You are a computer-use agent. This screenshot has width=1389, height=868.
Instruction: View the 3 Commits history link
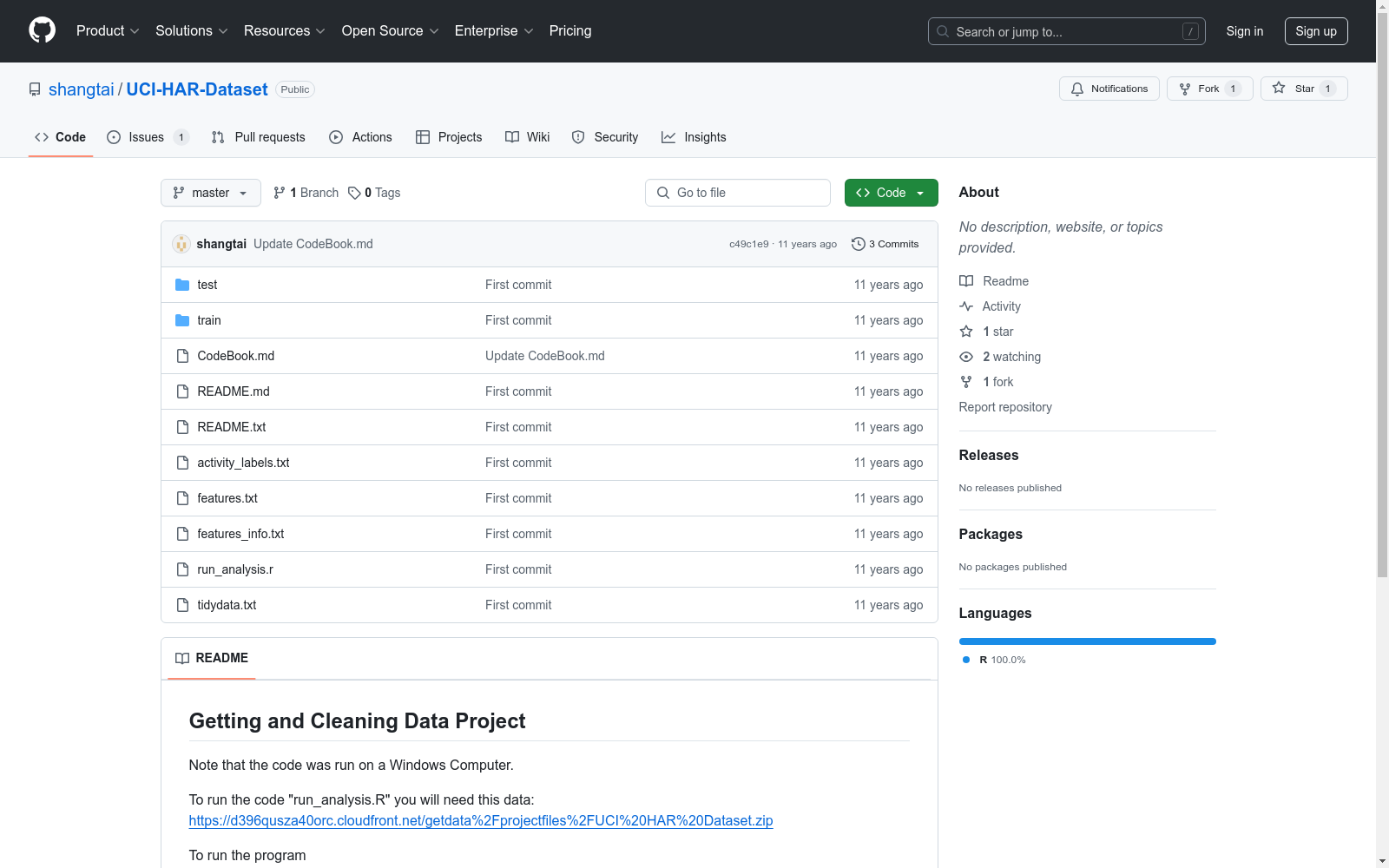pos(885,244)
